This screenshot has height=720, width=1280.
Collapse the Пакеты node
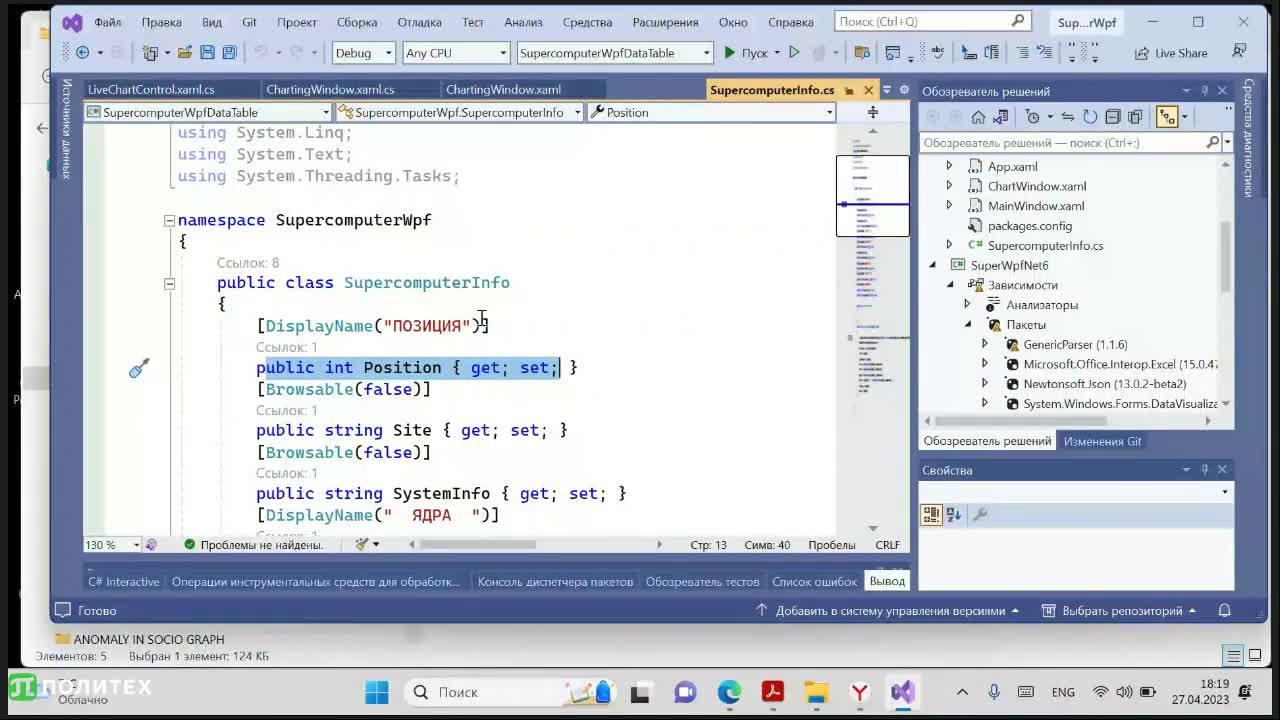967,324
